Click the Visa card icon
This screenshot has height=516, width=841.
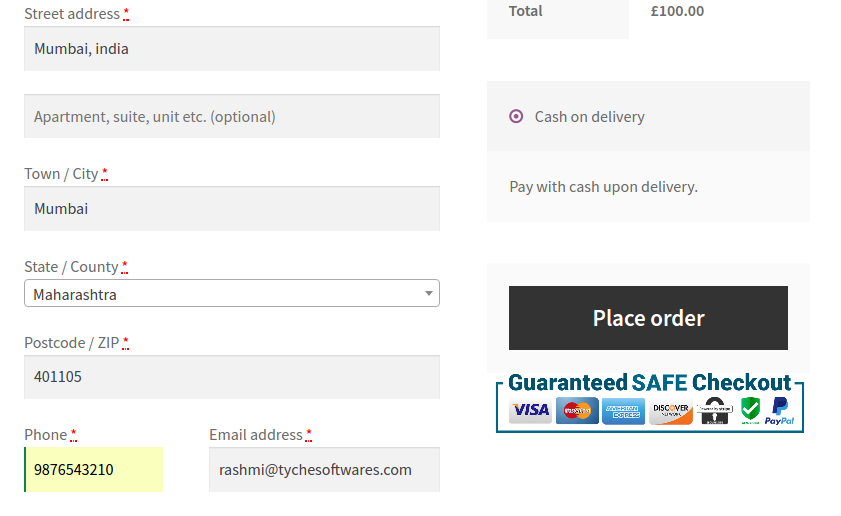(530, 411)
